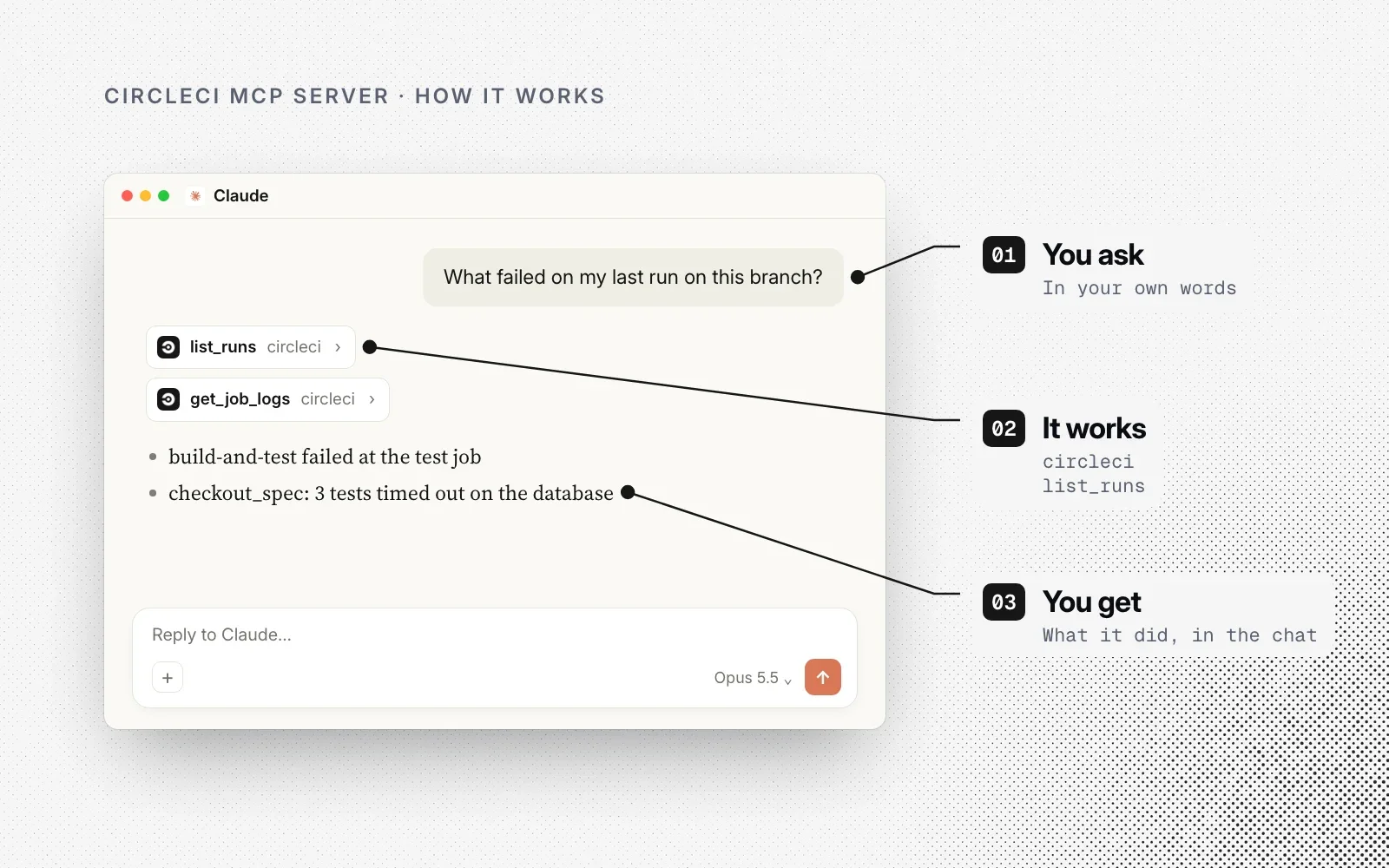1389x868 pixels.
Task: Click the "It works" heading
Action: click(x=1094, y=429)
